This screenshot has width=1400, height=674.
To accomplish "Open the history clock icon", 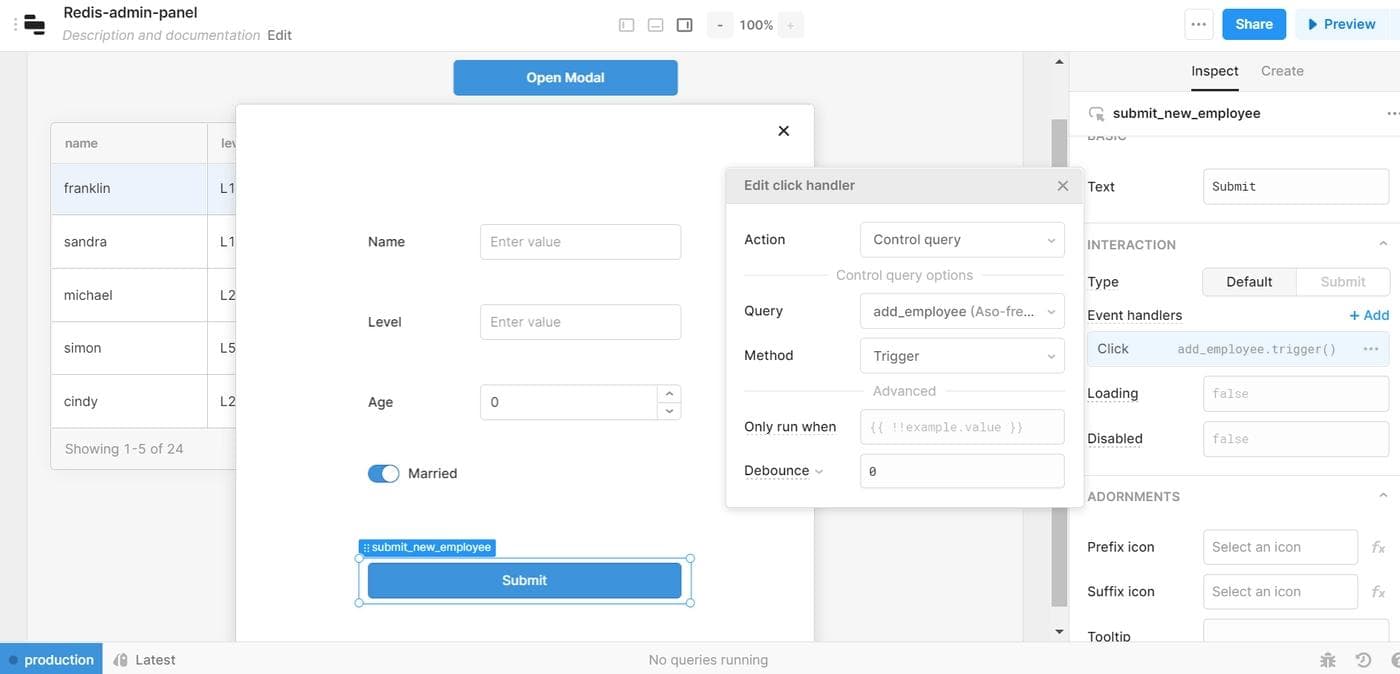I will 1363,660.
